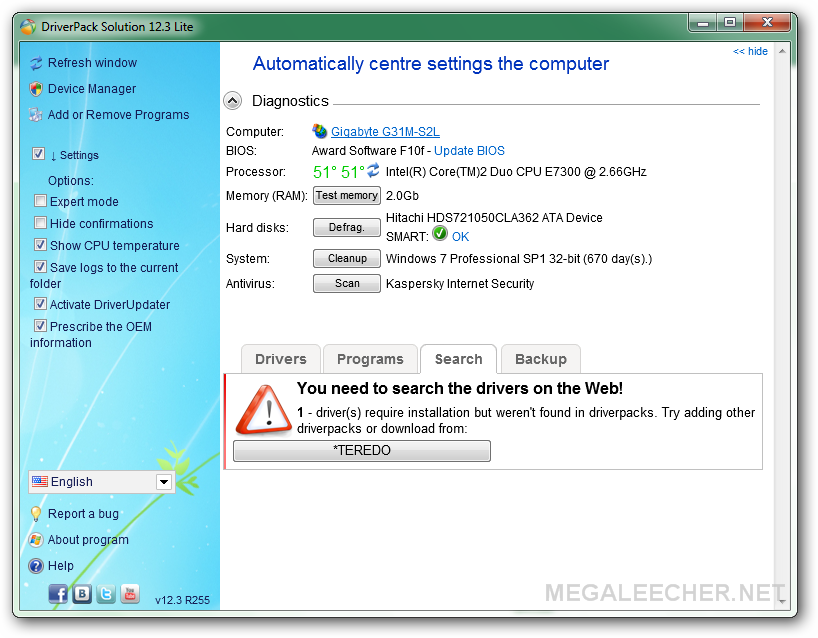Click the Cleanup button

[347, 258]
